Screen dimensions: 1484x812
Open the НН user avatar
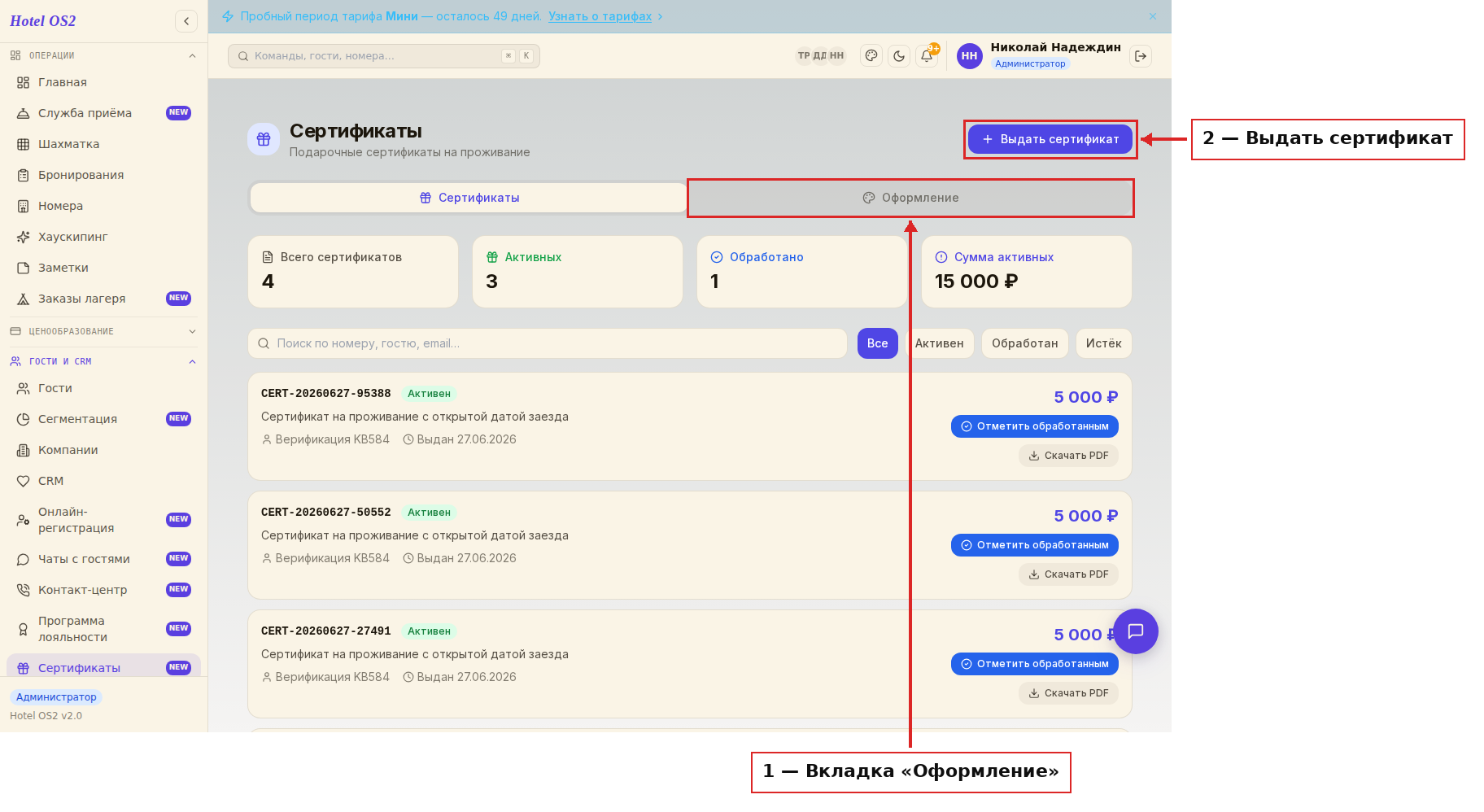[969, 56]
